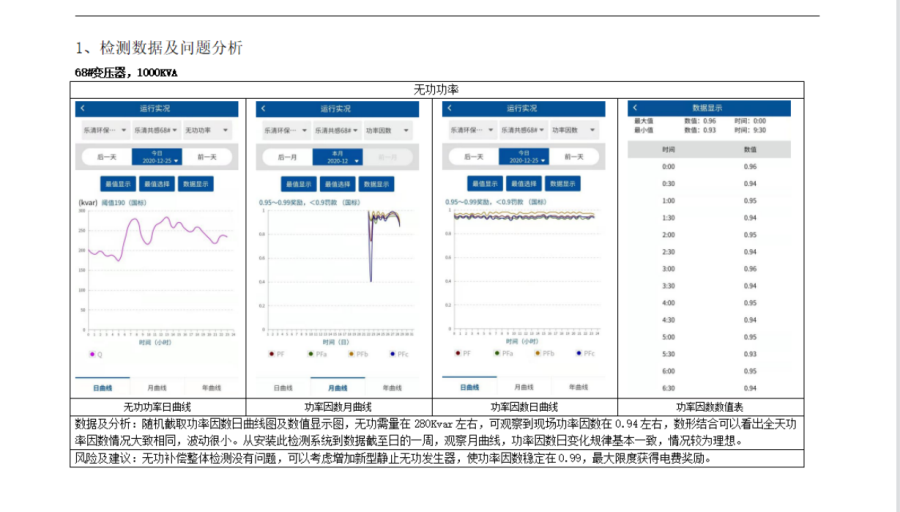Toggle PFa legend under the monthly chart
900x512 pixels.
tap(307, 354)
